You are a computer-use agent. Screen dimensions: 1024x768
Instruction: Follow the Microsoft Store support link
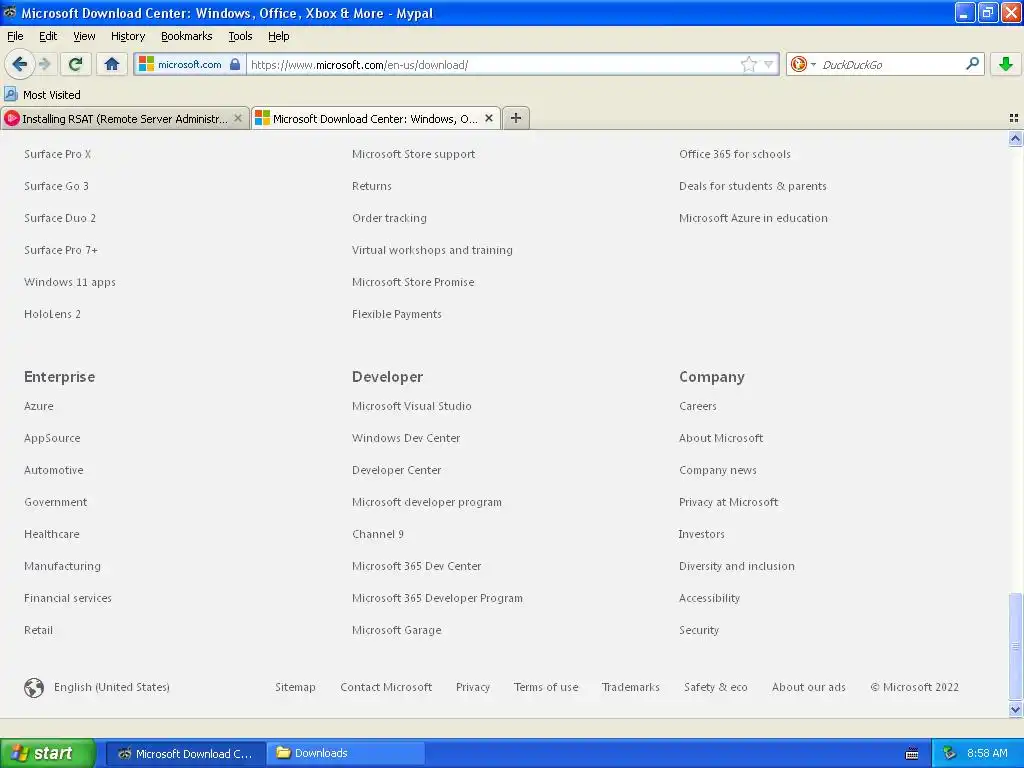[413, 154]
